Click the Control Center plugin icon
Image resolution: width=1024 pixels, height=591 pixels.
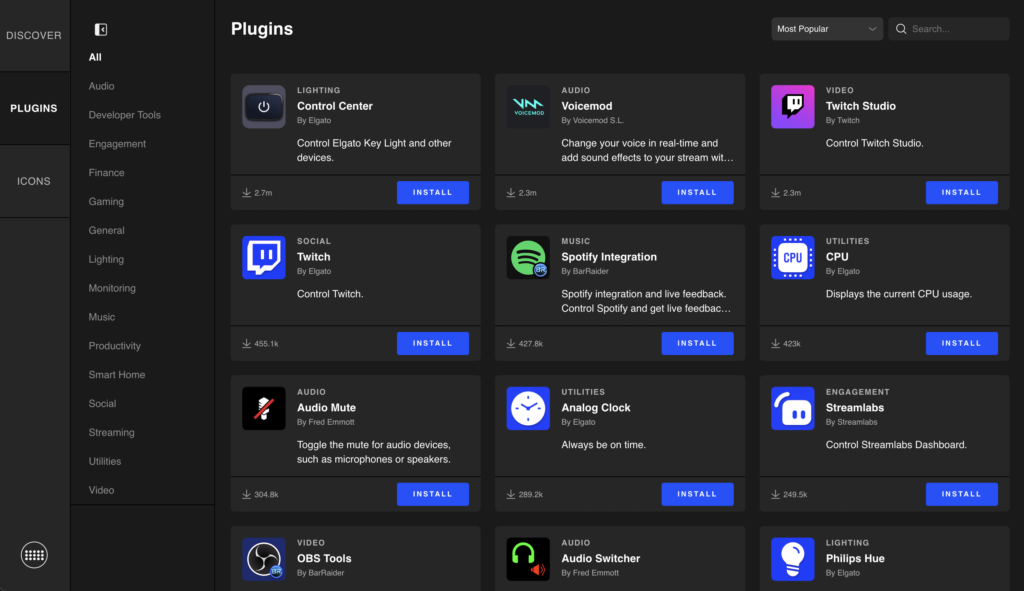264,107
